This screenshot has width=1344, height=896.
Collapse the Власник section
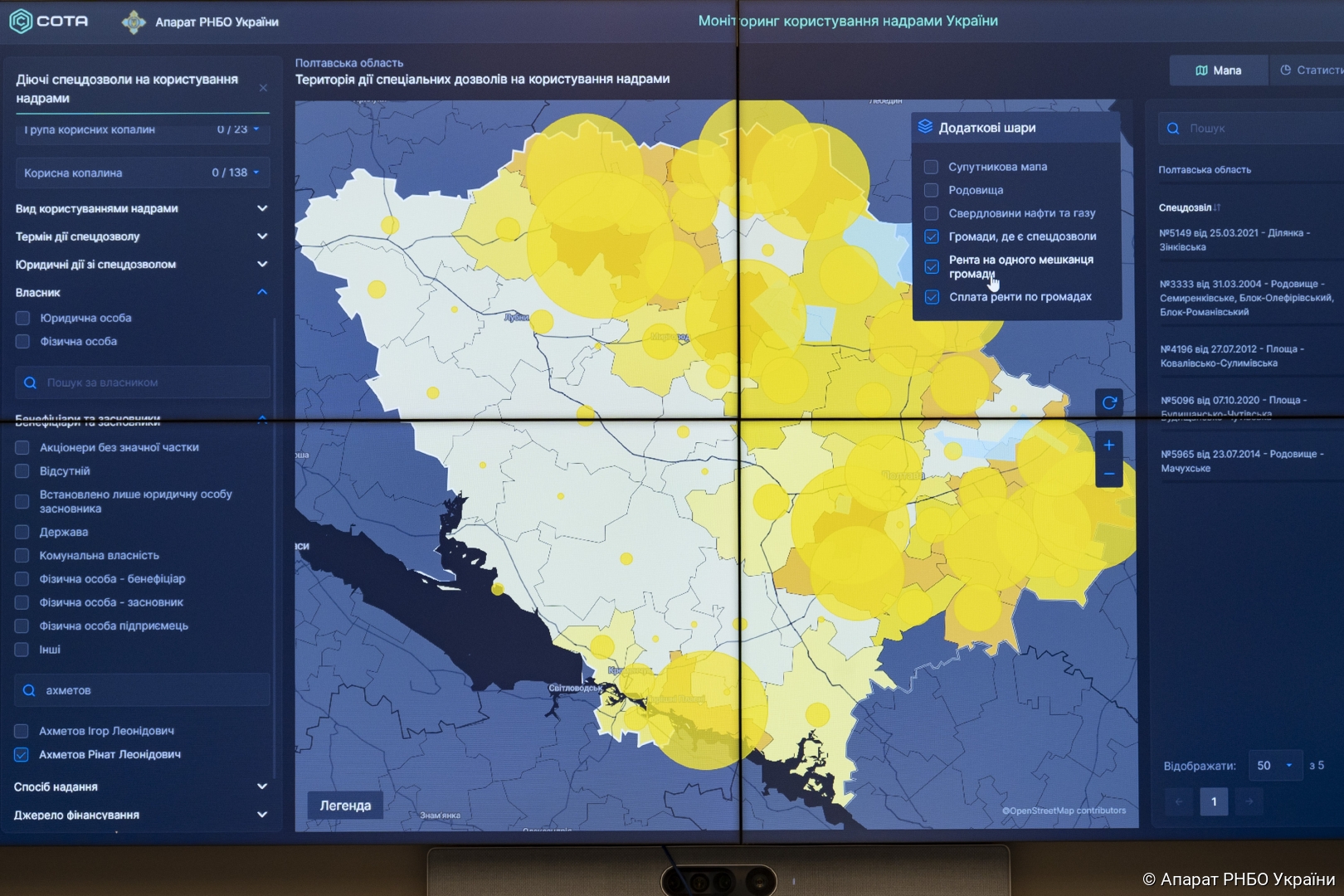(262, 292)
